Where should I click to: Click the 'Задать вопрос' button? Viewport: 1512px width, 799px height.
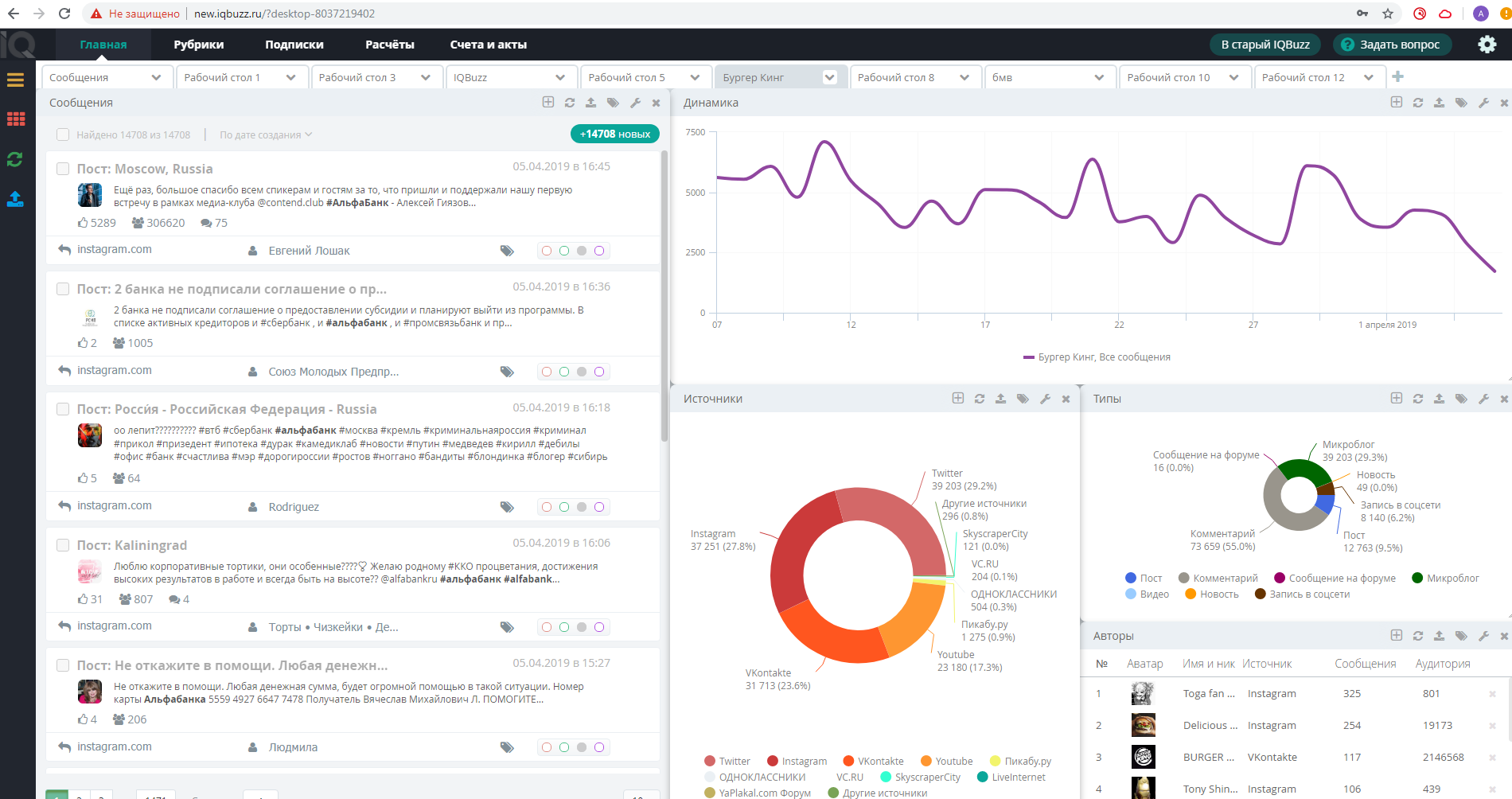[x=1392, y=45]
